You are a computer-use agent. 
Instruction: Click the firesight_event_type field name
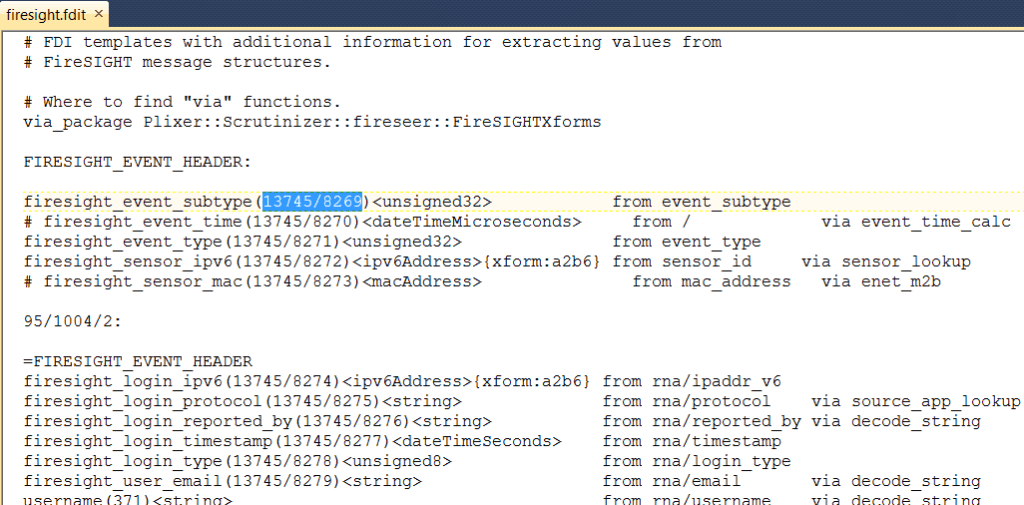[122, 242]
